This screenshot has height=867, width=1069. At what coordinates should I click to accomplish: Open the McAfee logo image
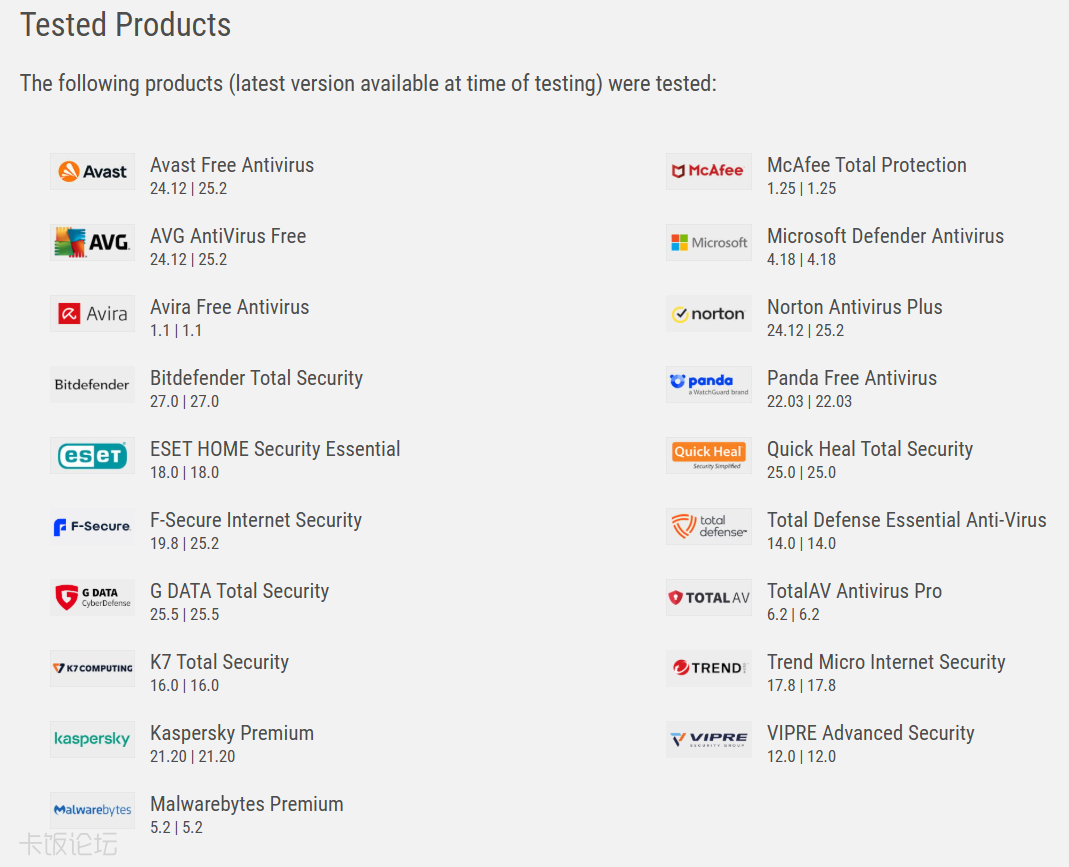click(708, 171)
